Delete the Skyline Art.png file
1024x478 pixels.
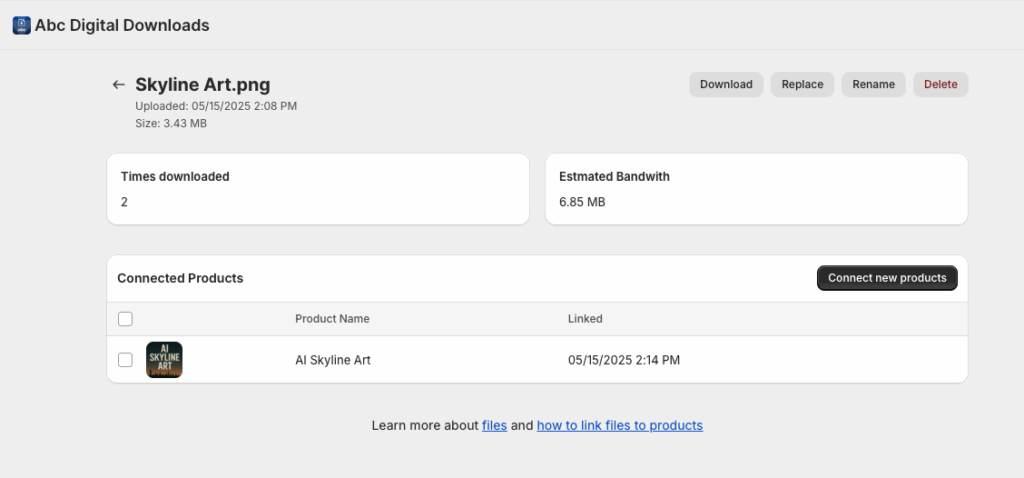click(940, 84)
